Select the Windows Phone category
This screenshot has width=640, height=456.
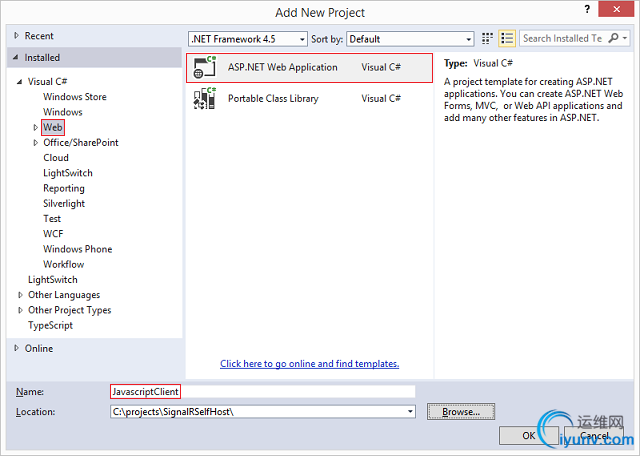click(78, 249)
